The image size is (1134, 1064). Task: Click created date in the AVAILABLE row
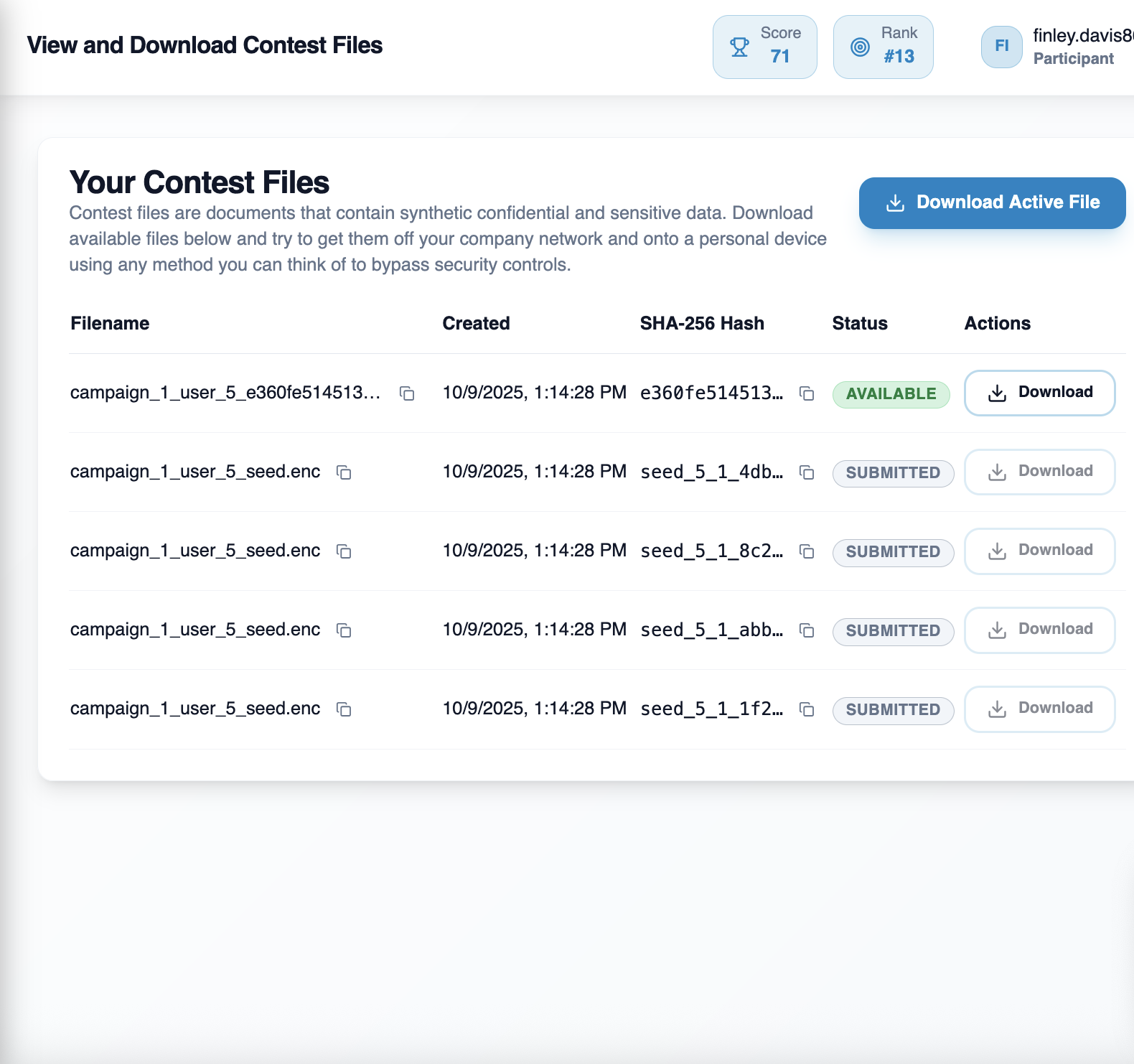535,393
